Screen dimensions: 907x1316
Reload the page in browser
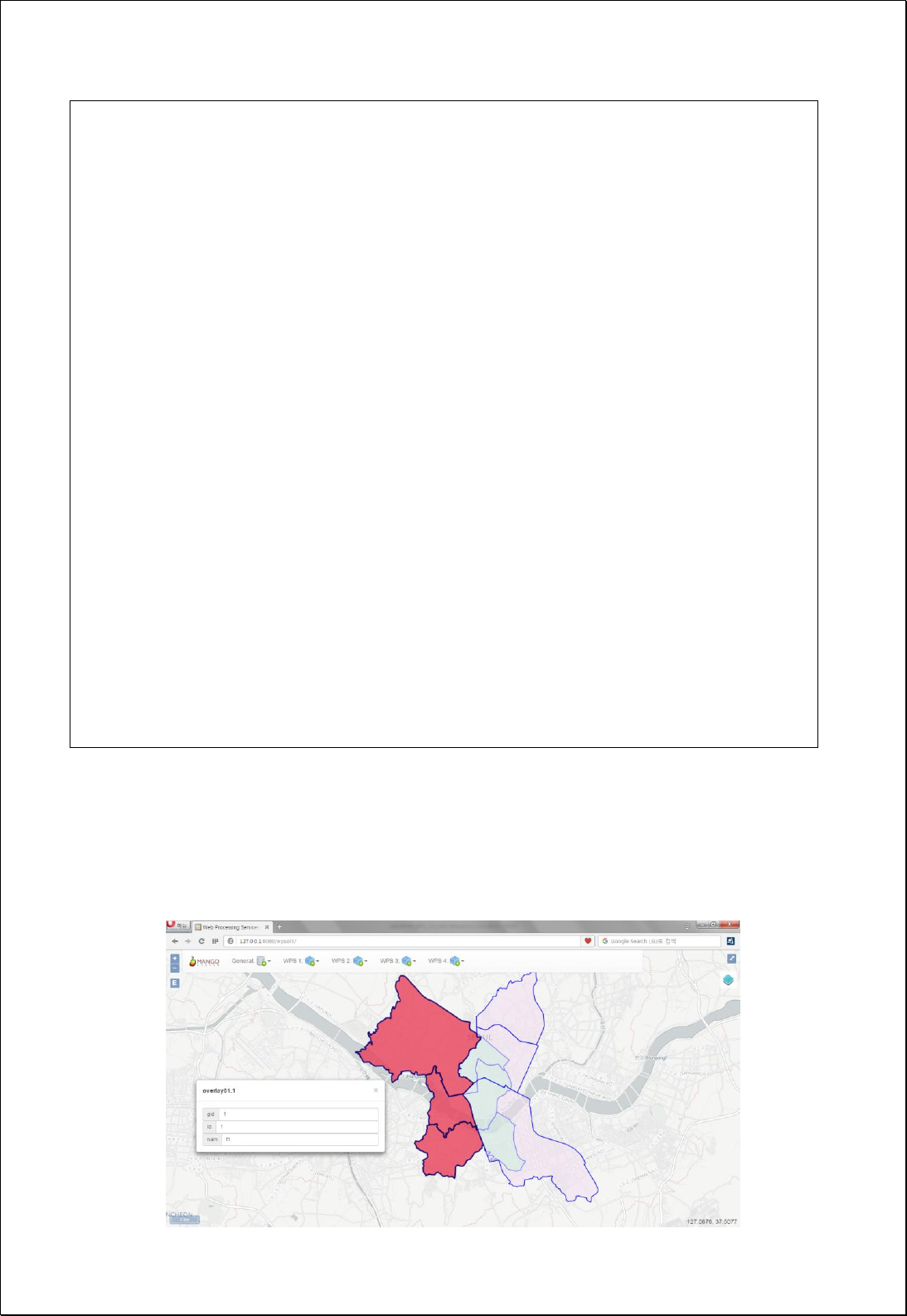pyautogui.click(x=201, y=941)
